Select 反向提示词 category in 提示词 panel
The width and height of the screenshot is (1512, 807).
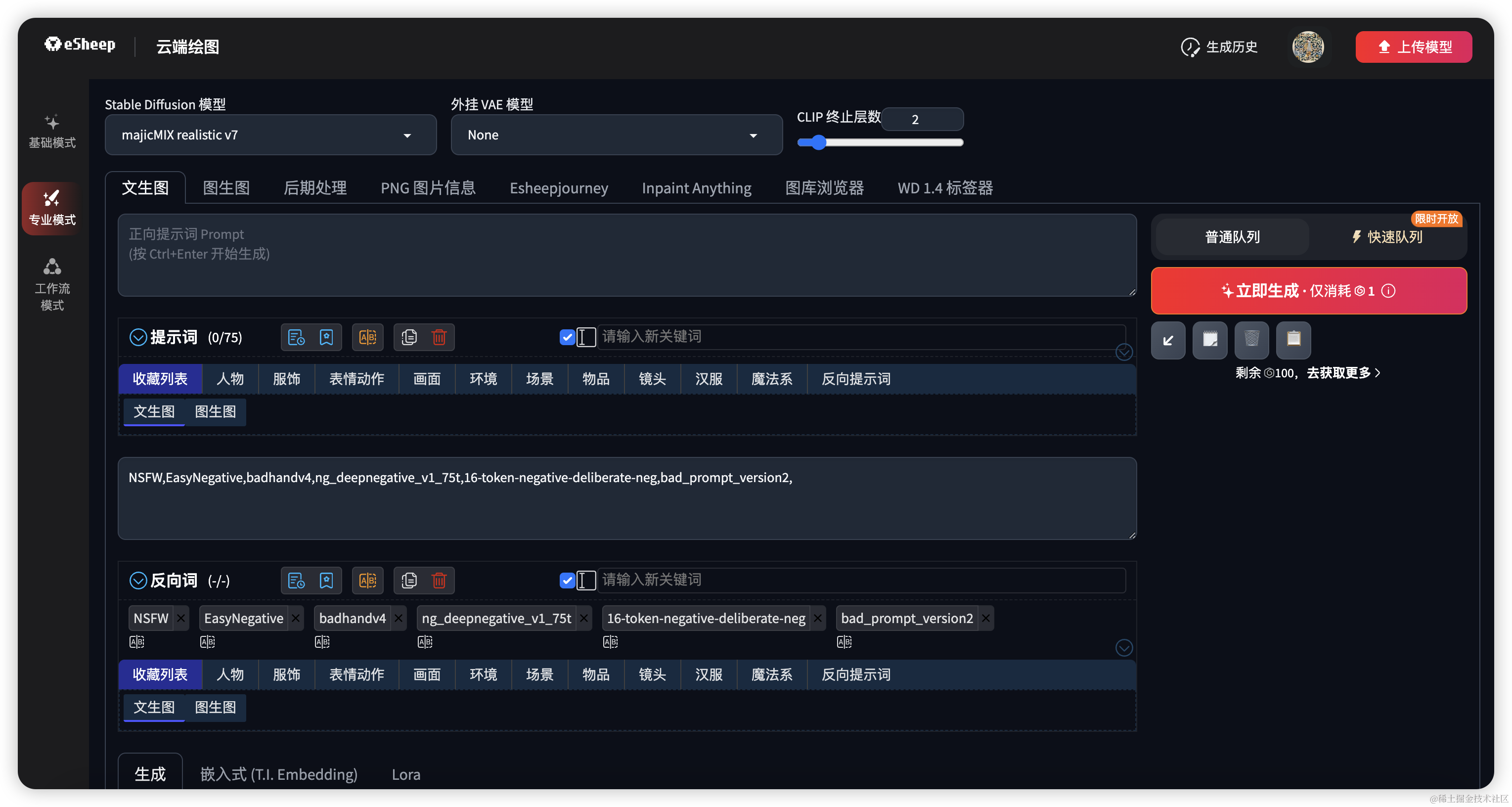tap(856, 379)
